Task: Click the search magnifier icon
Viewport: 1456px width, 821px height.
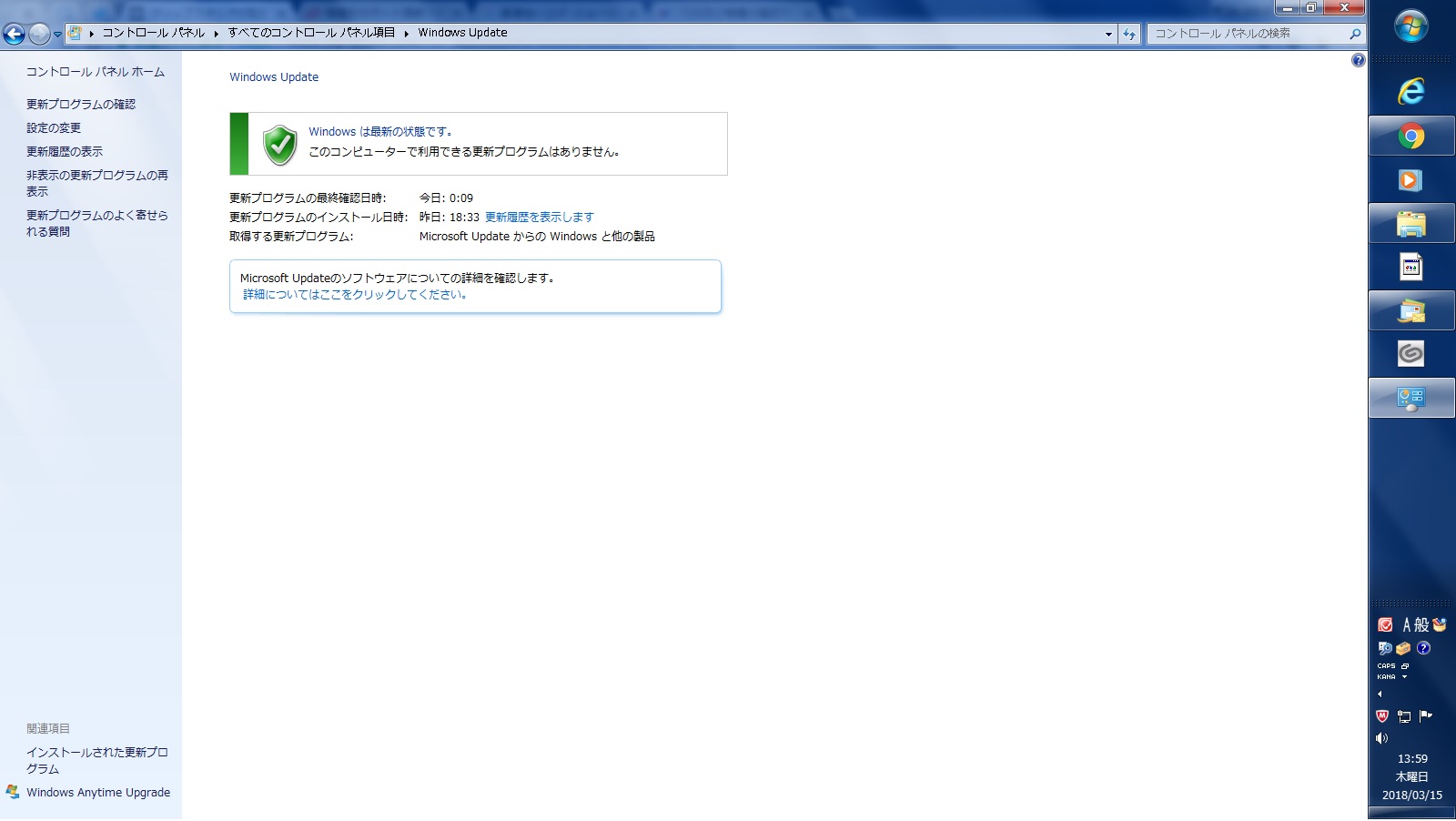Action: [1355, 34]
